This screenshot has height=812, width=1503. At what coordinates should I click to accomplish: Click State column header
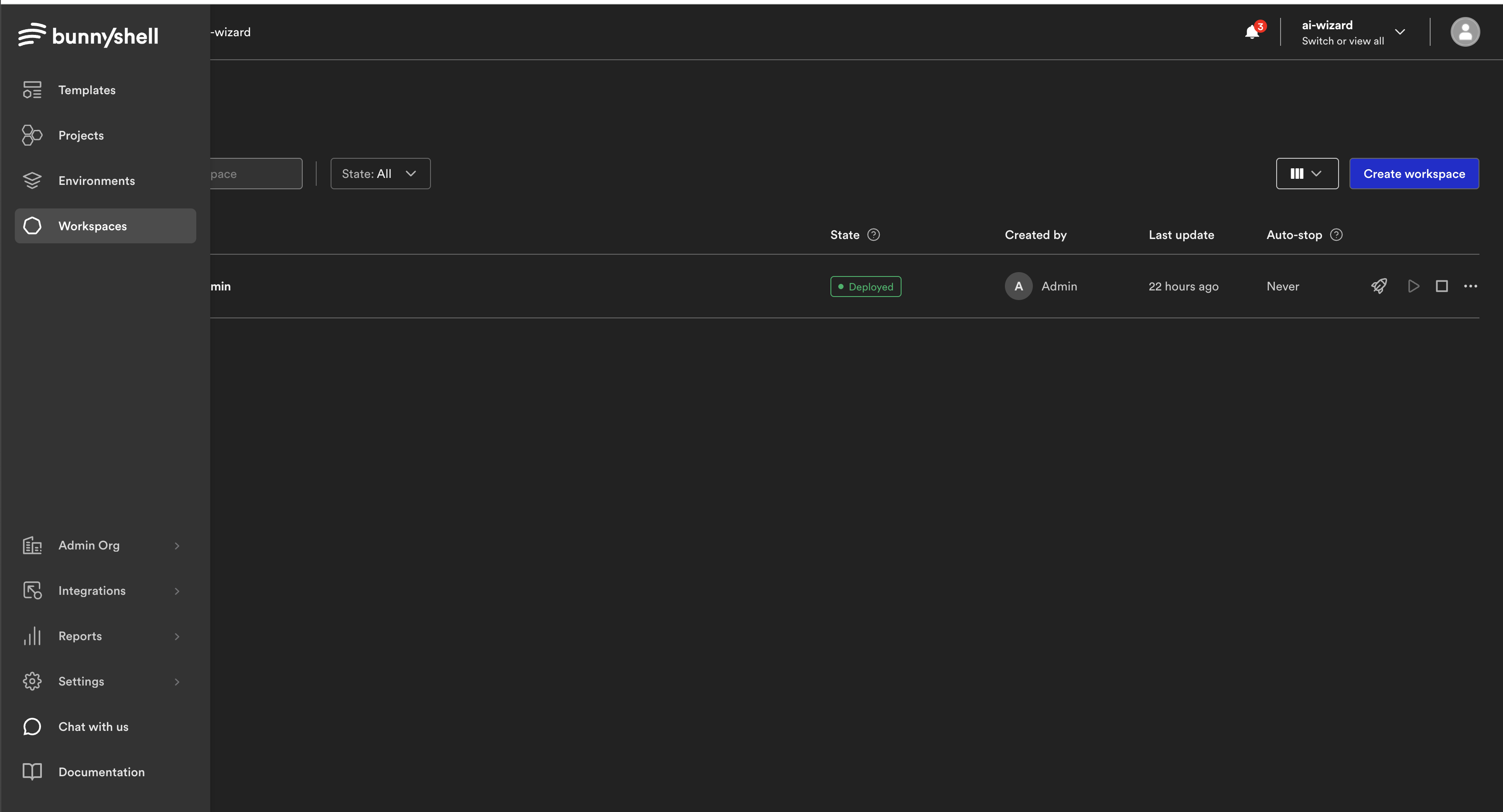pos(845,235)
